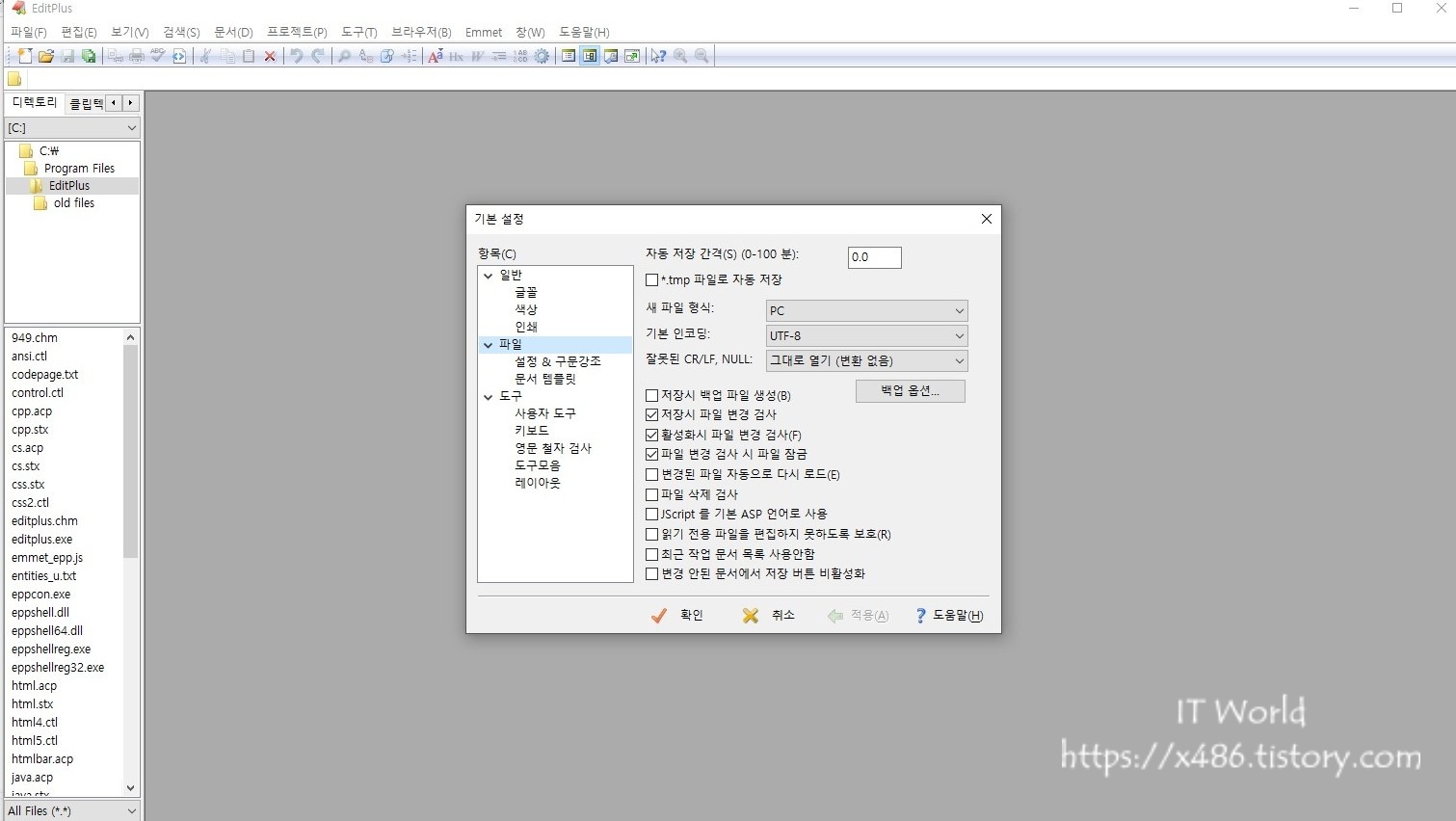Click the ABC spell check icon
Image resolution: width=1456 pixels, height=821 pixels.
158,56
